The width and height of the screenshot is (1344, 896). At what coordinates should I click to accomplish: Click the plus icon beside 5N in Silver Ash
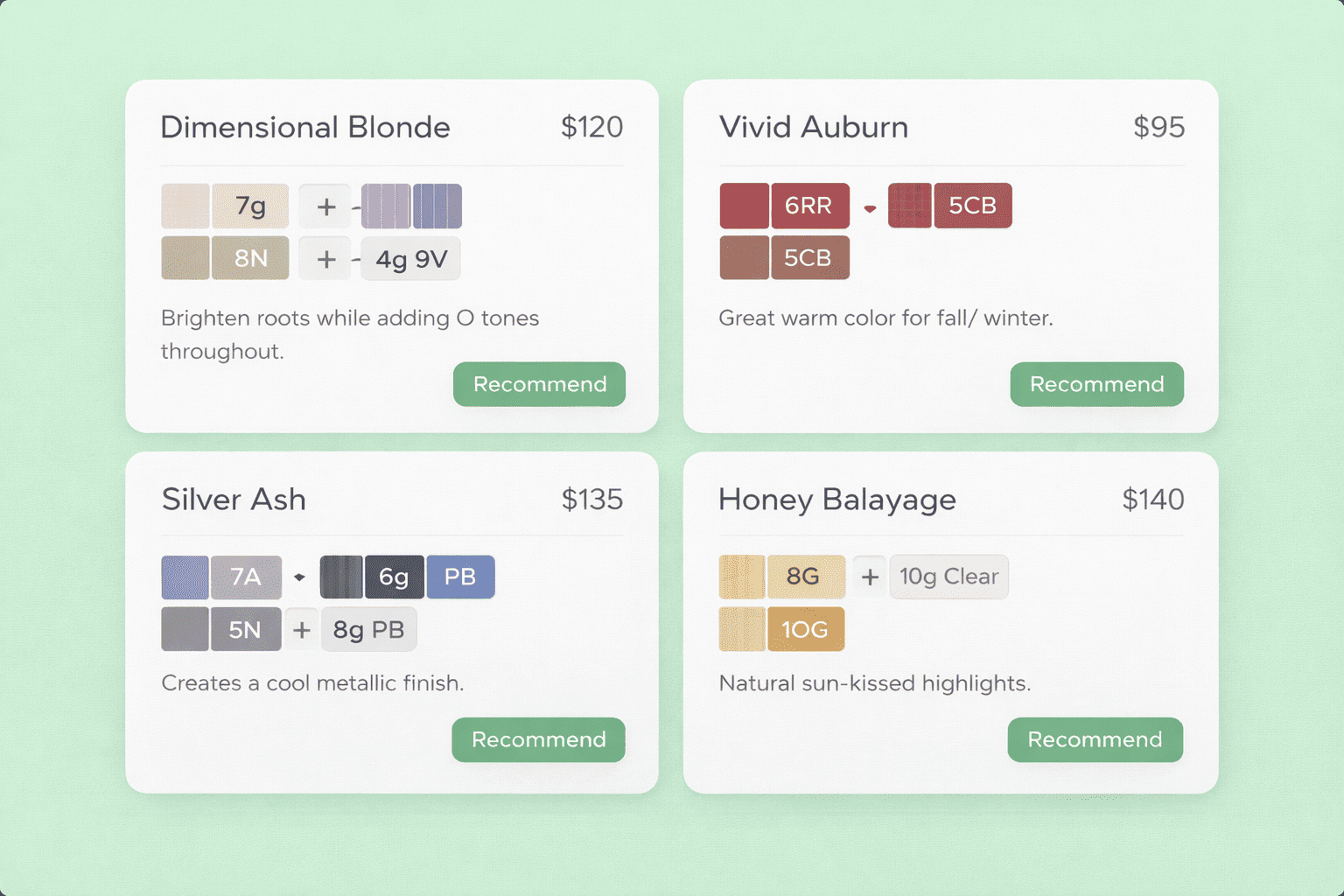click(x=301, y=629)
